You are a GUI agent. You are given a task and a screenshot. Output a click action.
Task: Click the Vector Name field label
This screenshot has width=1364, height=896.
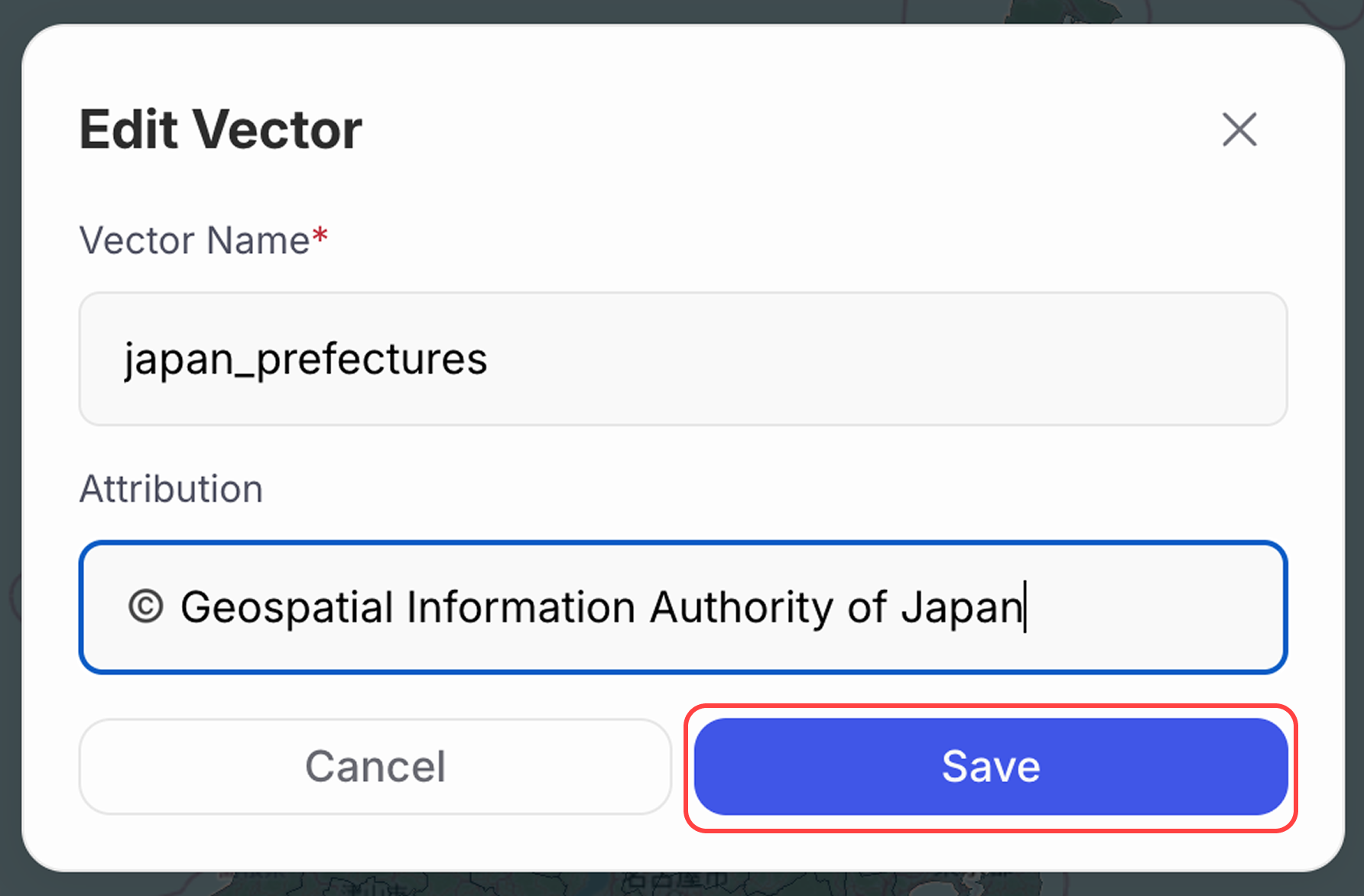pos(194,241)
